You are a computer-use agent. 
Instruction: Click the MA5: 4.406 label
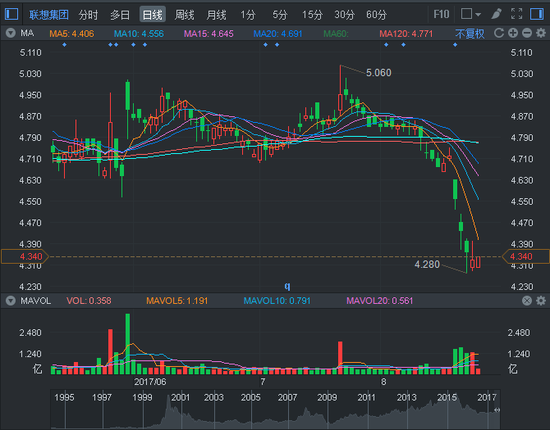72,34
